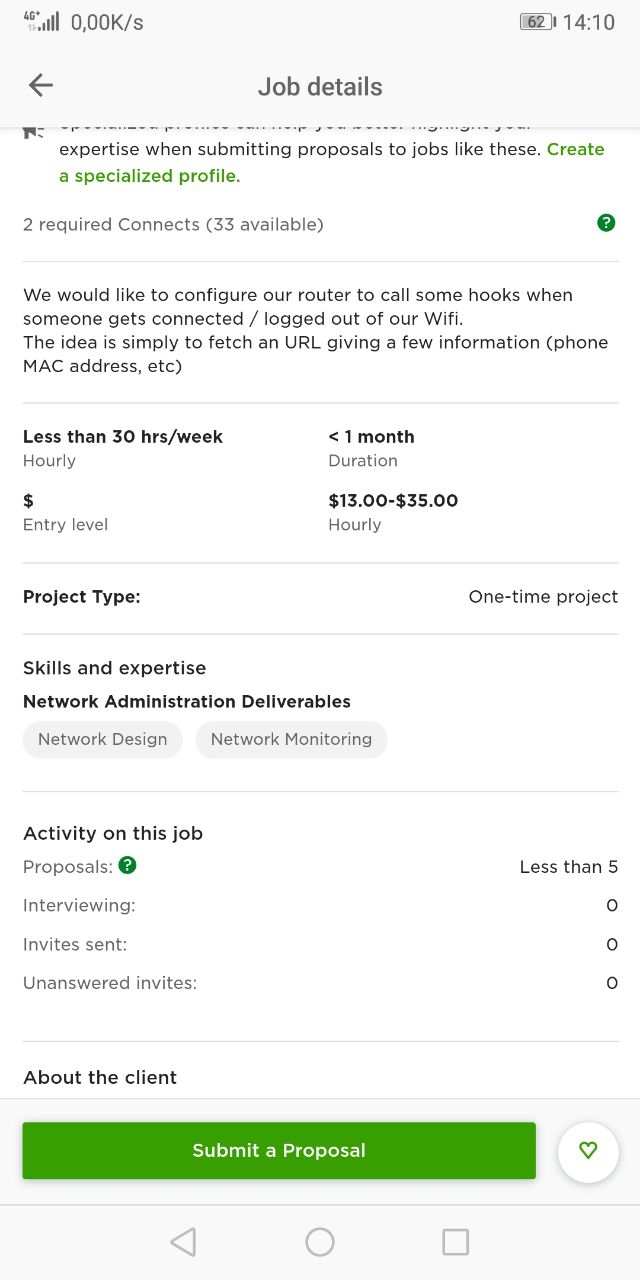The height and width of the screenshot is (1280, 640).
Task: Tap Skills and expertise heading
Action: [115, 668]
